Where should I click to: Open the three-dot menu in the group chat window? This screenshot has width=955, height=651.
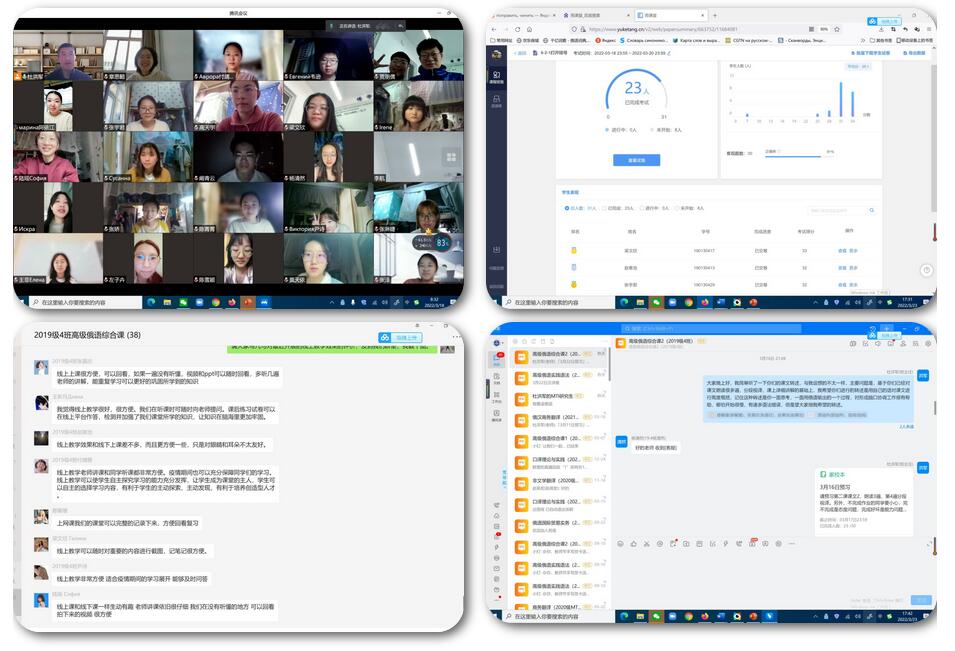pyautogui.click(x=456, y=336)
